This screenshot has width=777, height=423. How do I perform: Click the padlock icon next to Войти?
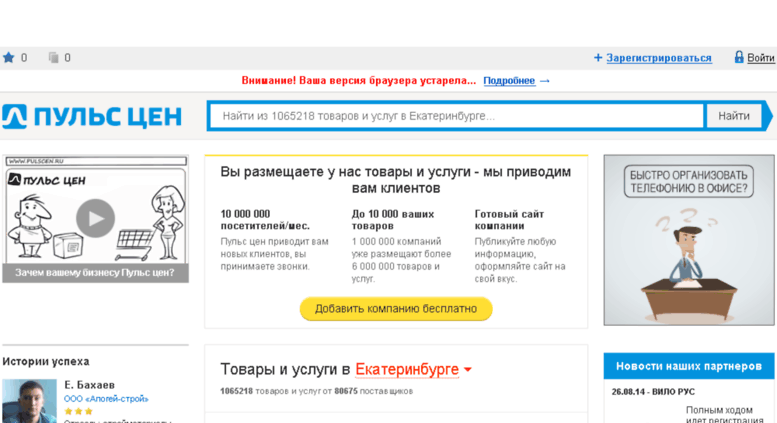(x=739, y=57)
